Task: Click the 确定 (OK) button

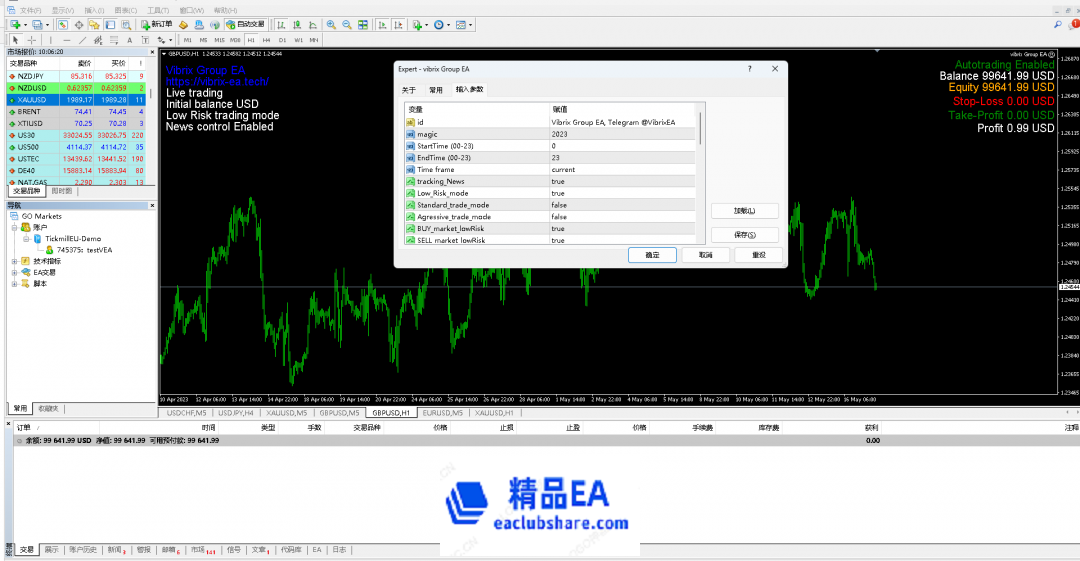Action: click(x=652, y=255)
